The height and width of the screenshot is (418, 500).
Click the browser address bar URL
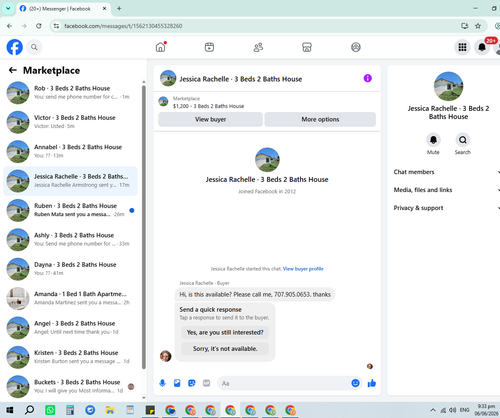point(123,26)
